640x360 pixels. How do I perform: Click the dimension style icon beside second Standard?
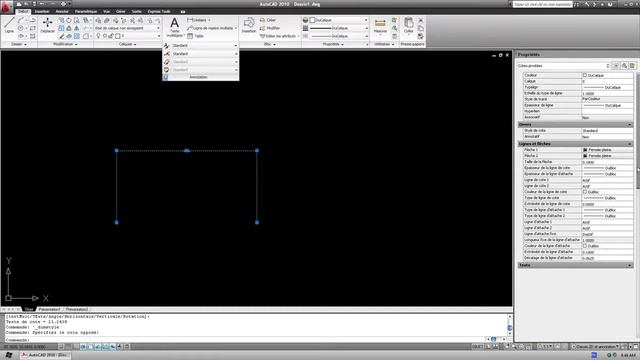(167, 54)
